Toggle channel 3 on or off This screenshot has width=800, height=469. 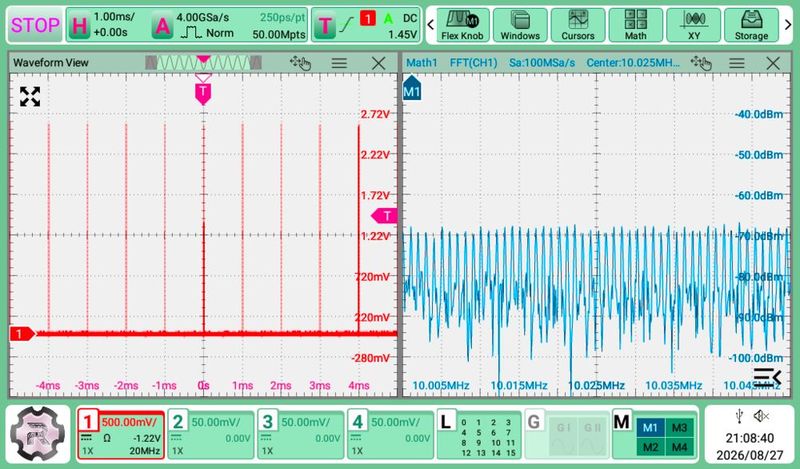click(x=267, y=422)
